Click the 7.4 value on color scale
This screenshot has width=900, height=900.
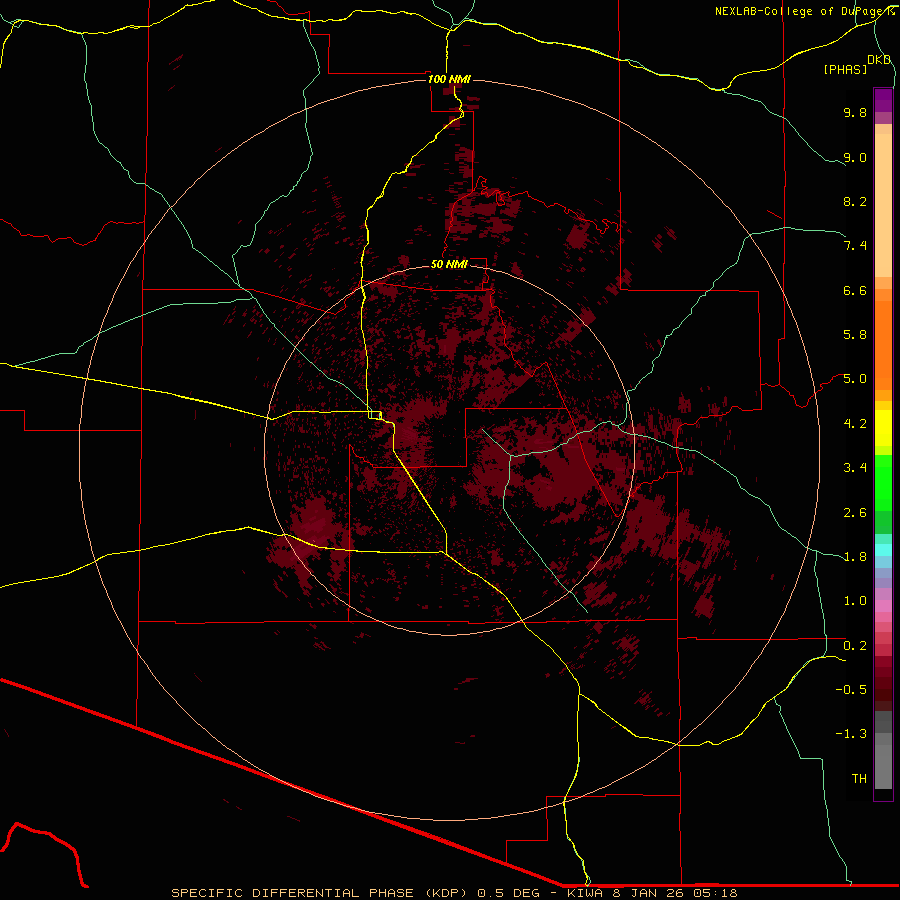click(855, 246)
